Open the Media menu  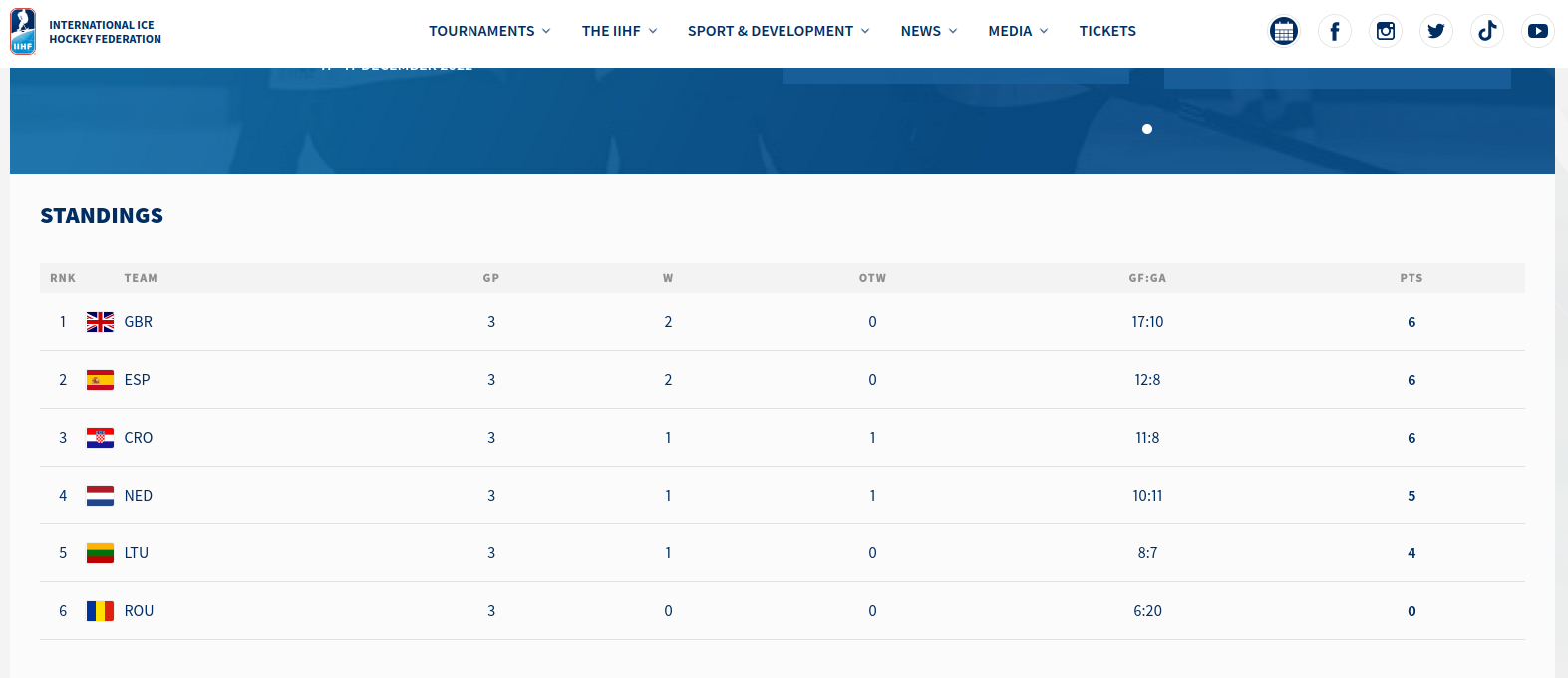tap(1018, 31)
